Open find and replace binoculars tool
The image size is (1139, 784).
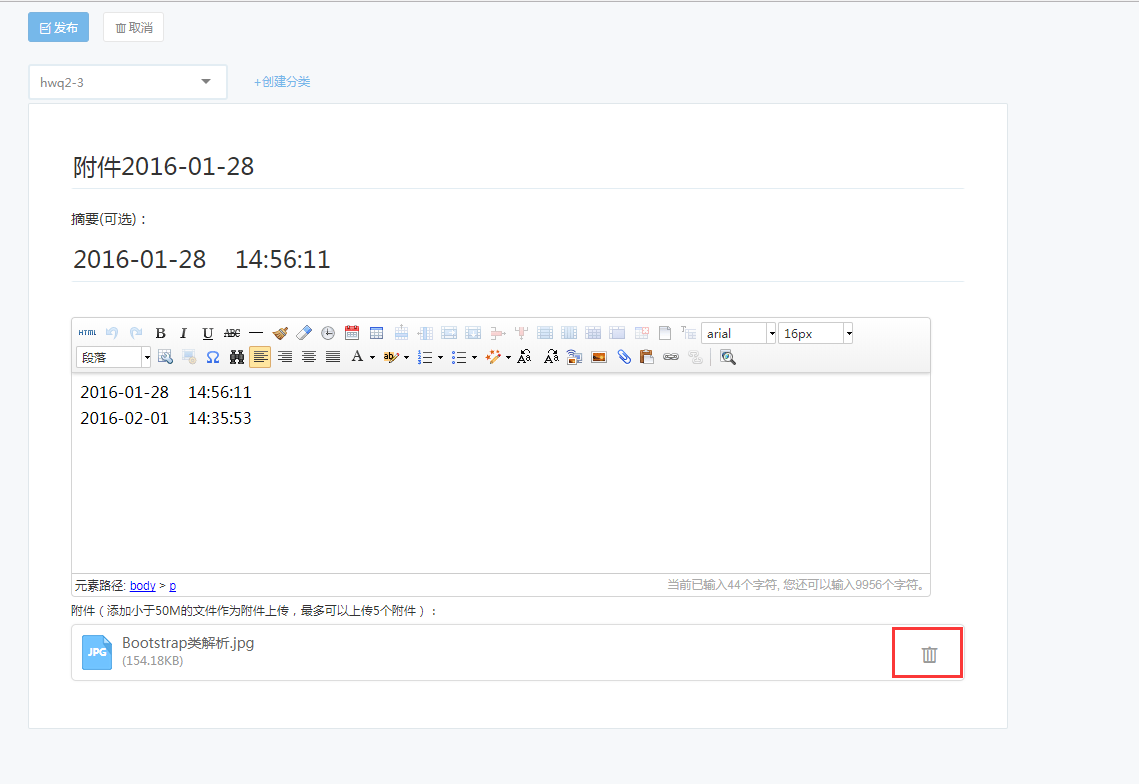pyautogui.click(x=237, y=357)
